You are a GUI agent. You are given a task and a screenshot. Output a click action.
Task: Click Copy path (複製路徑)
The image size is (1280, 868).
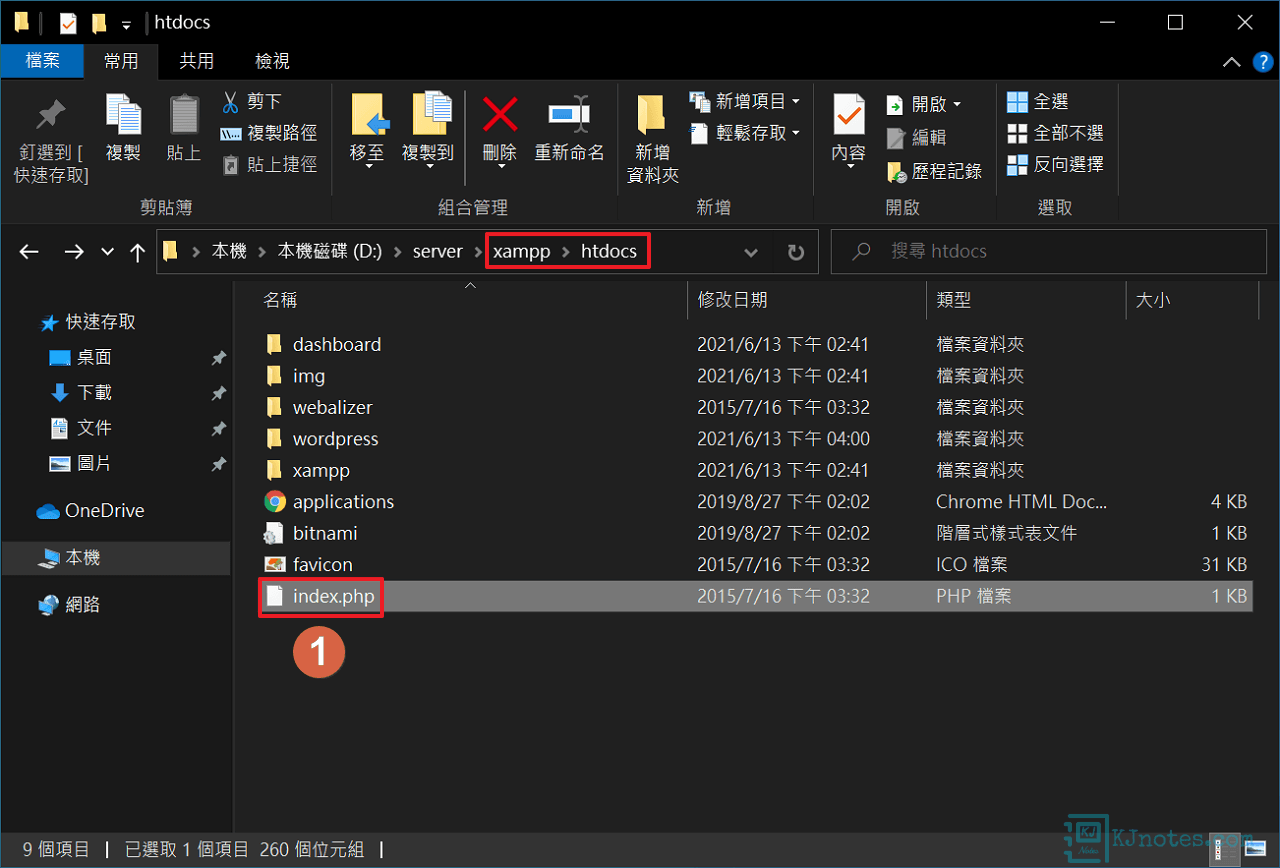coord(268,133)
